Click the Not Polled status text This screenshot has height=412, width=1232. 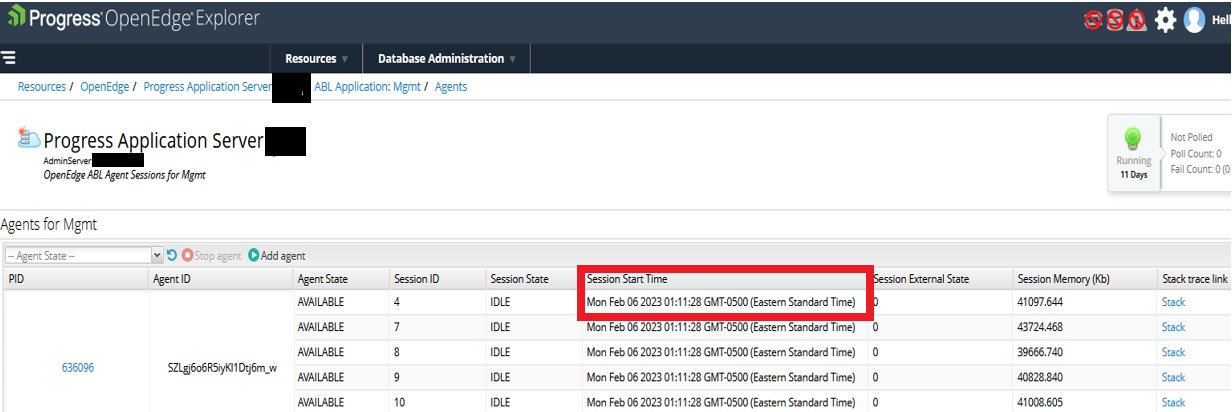coord(1192,138)
